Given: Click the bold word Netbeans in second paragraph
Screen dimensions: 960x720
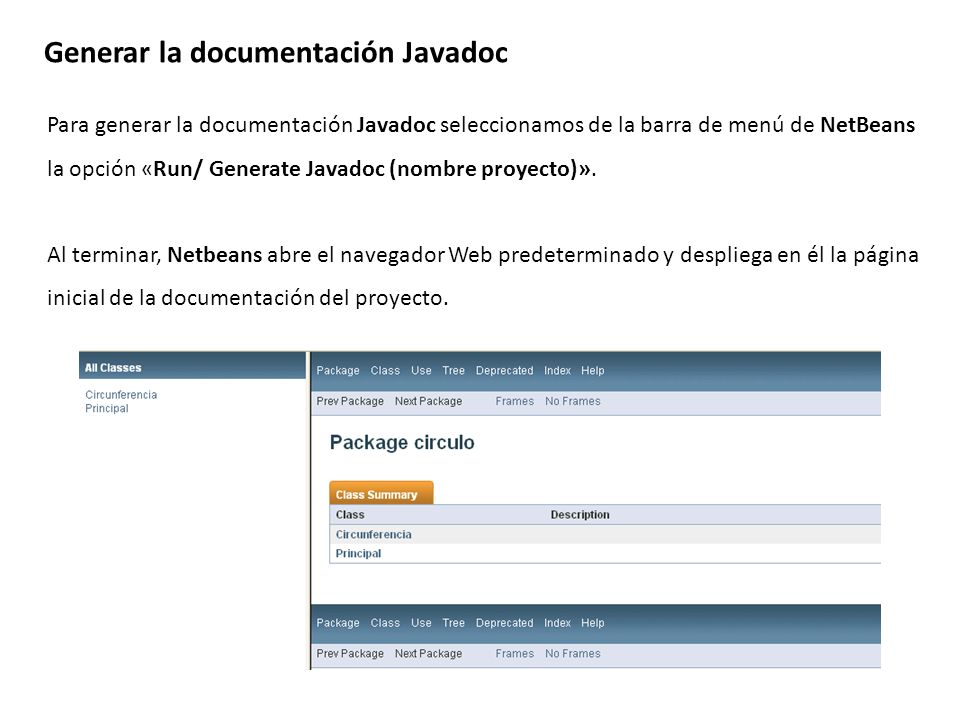Looking at the screenshot, I should (215, 255).
